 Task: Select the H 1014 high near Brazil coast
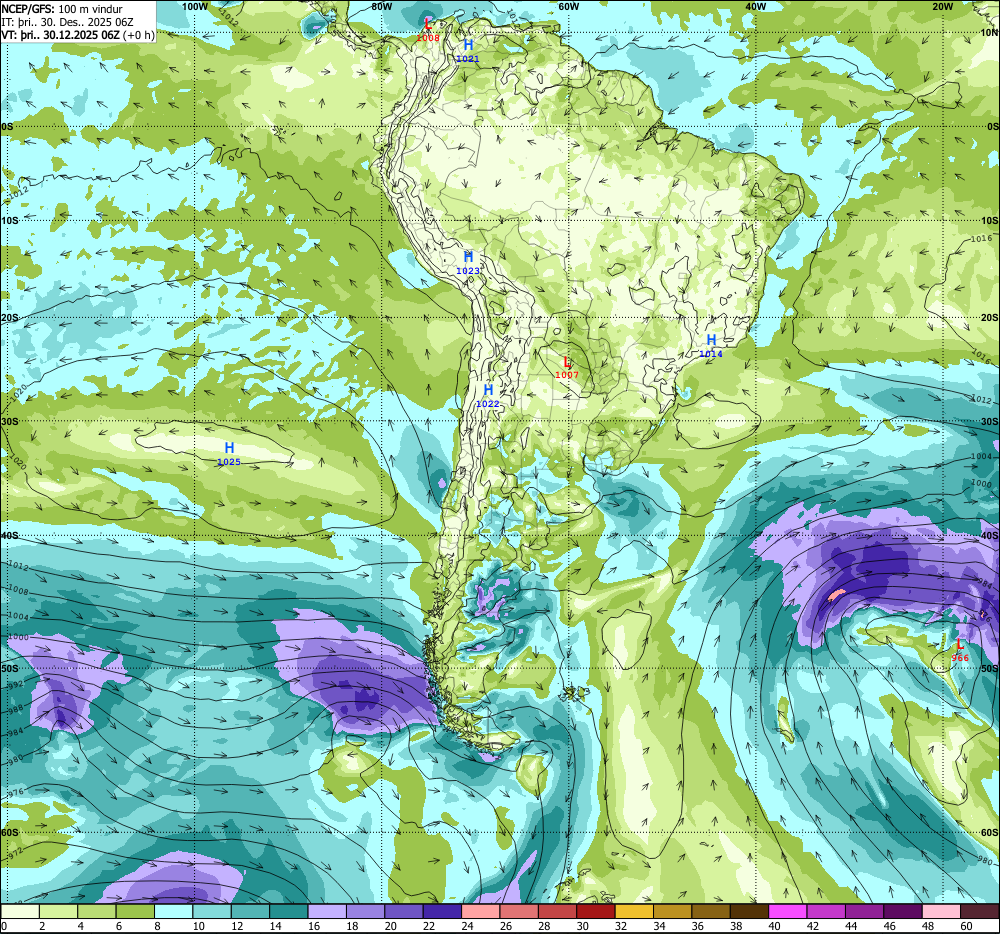(x=711, y=346)
